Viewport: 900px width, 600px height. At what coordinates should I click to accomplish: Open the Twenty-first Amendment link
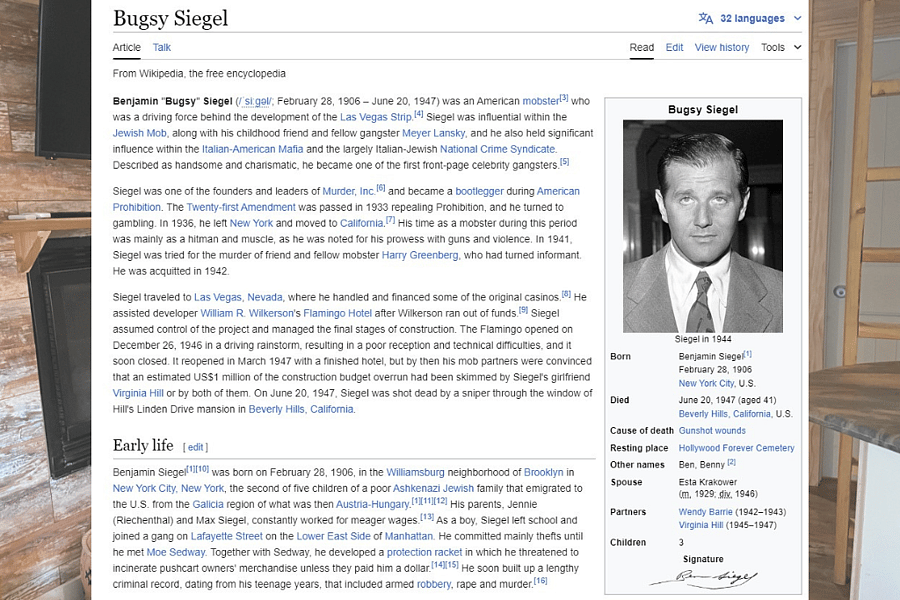pos(241,207)
